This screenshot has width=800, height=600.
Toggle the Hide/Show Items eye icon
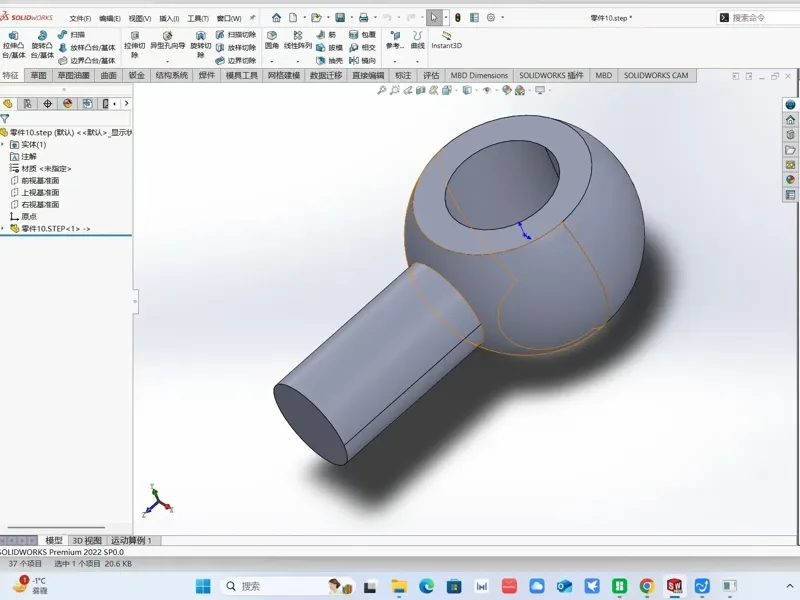click(487, 90)
